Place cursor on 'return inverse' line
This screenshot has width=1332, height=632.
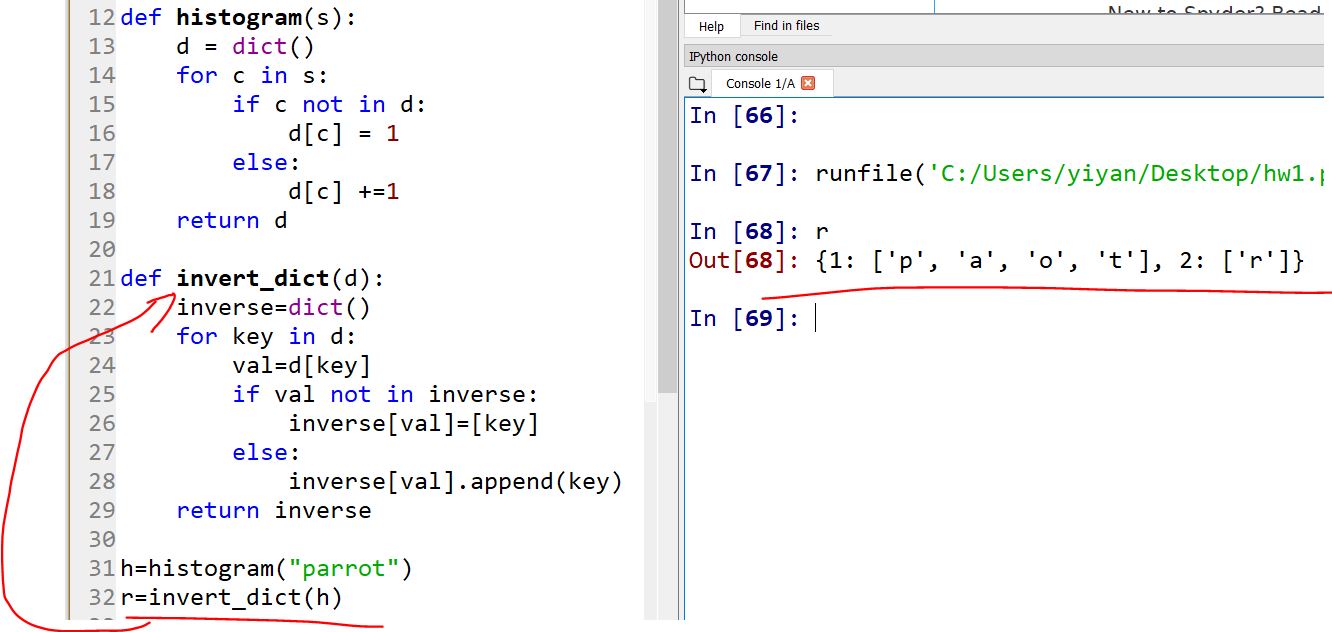273,510
